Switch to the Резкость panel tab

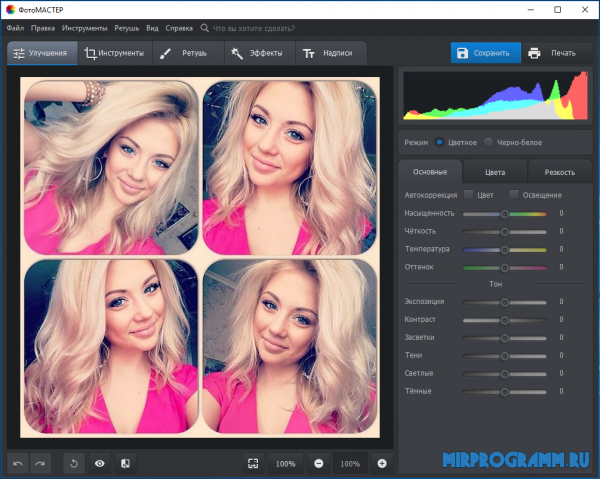click(559, 172)
